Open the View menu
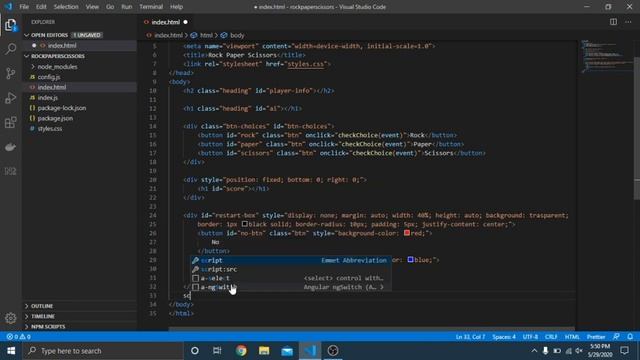Image resolution: width=640 pixels, height=360 pixels. tap(92, 7)
